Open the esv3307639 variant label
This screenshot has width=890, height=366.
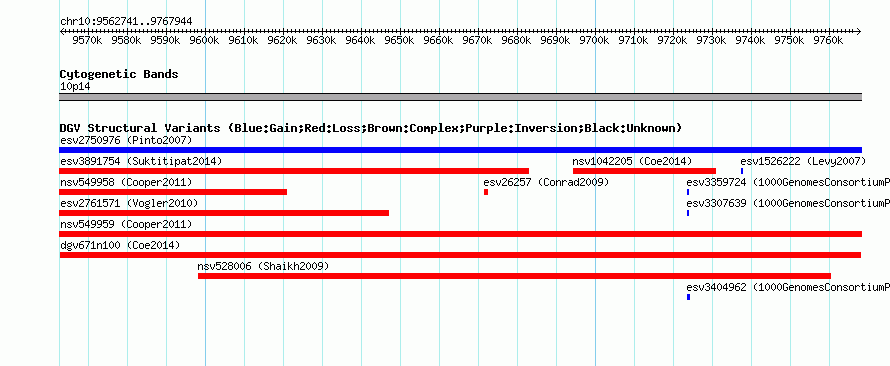point(788,203)
